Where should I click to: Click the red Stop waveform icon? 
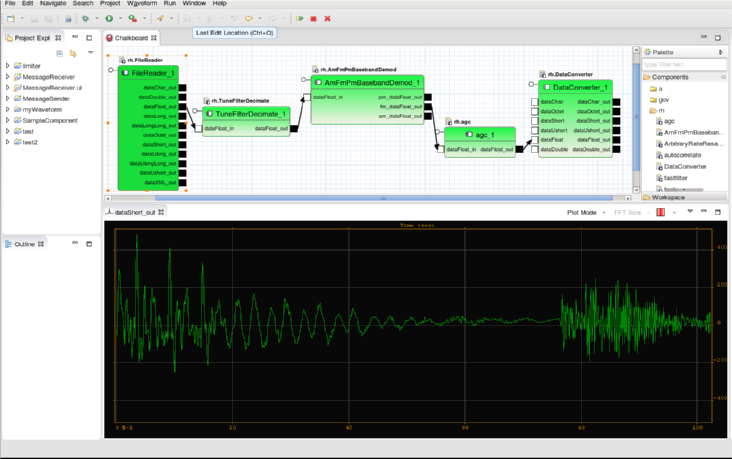(313, 18)
